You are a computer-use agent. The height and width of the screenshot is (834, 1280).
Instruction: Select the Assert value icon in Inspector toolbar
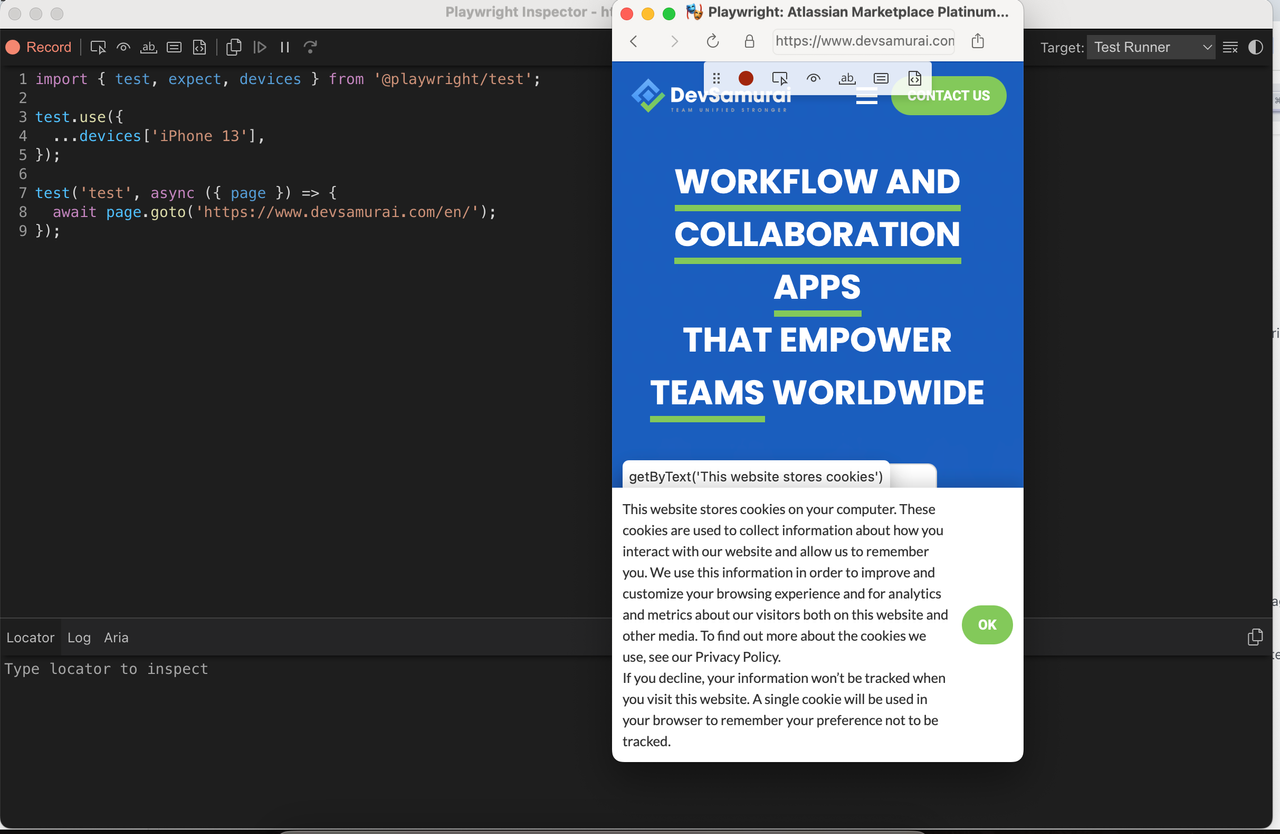(174, 47)
